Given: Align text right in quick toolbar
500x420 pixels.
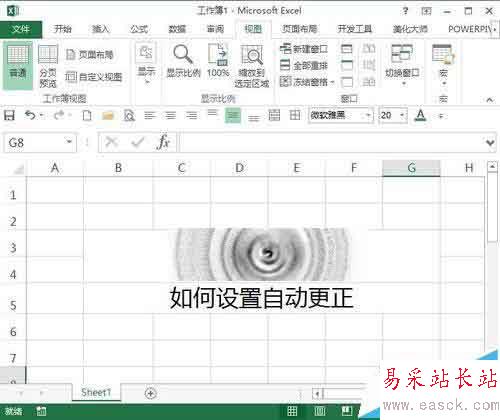Looking at the screenshot, I should (x=191, y=116).
